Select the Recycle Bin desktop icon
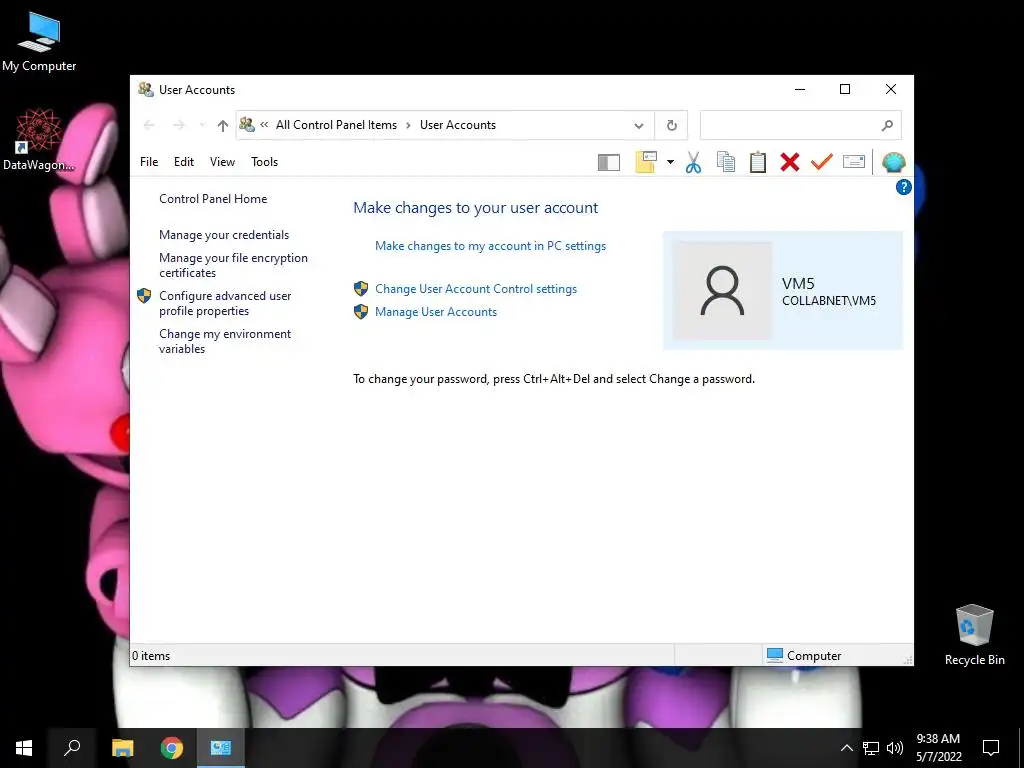 coord(974,635)
